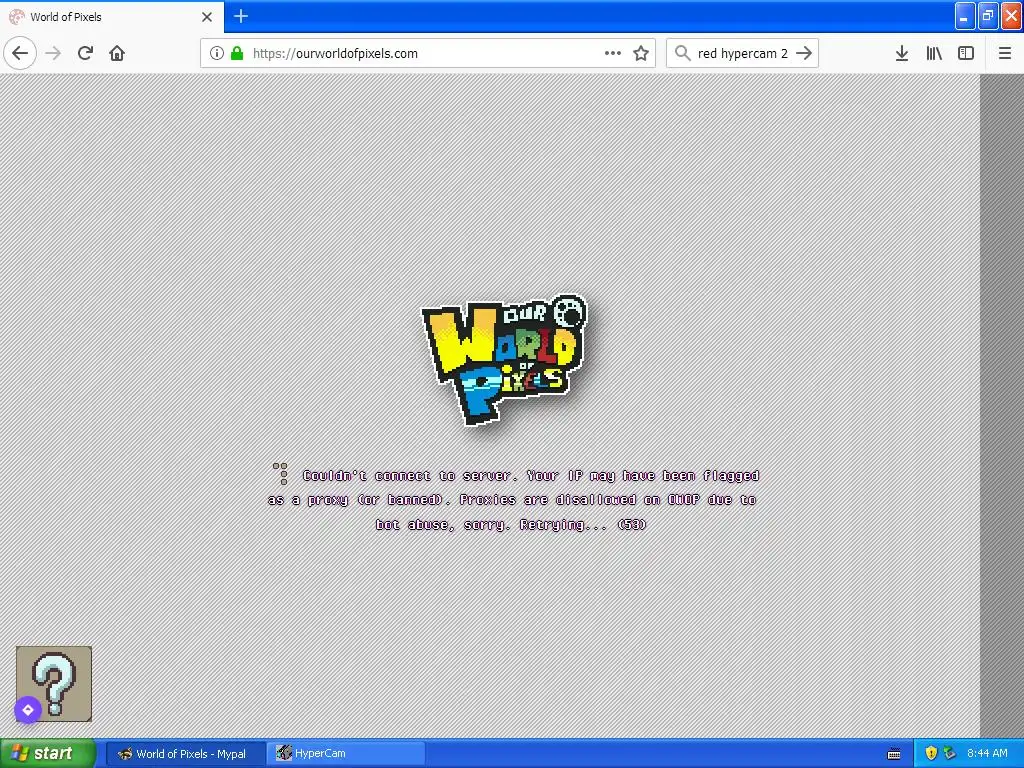This screenshot has width=1024, height=768.
Task: Go back to previous page
Action: click(20, 53)
